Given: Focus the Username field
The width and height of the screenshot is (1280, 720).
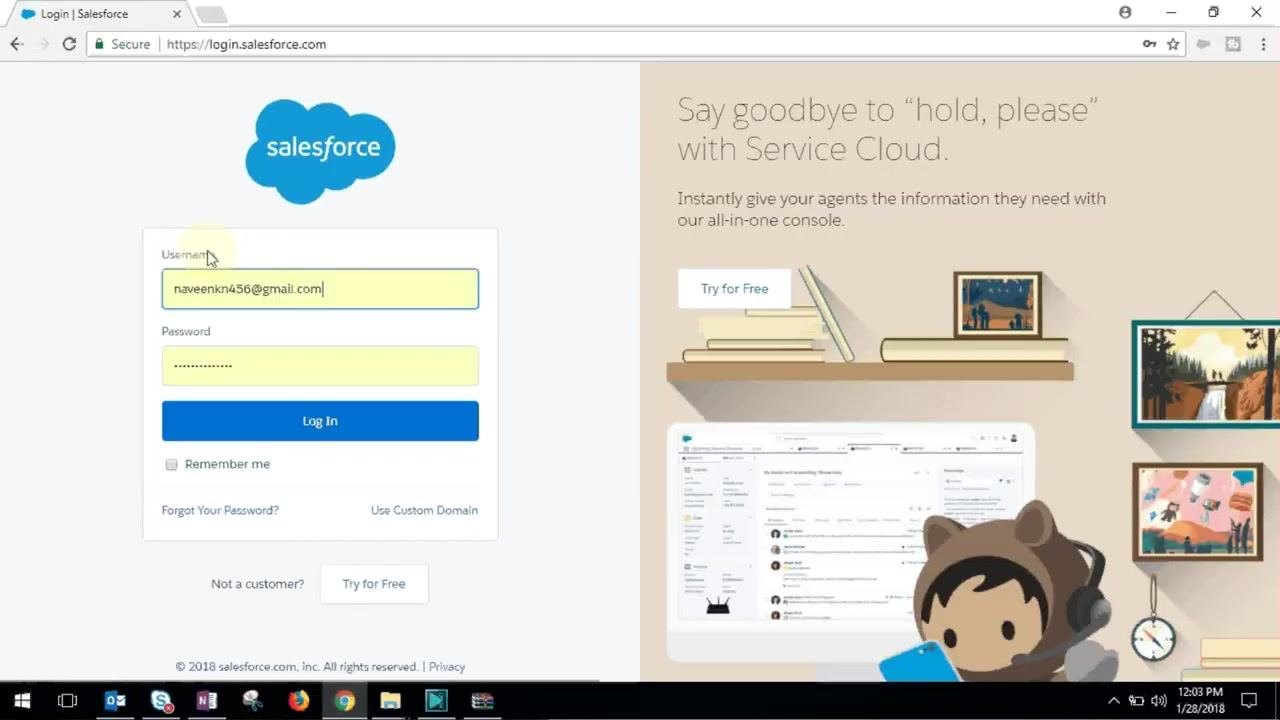Looking at the screenshot, I should [x=320, y=289].
